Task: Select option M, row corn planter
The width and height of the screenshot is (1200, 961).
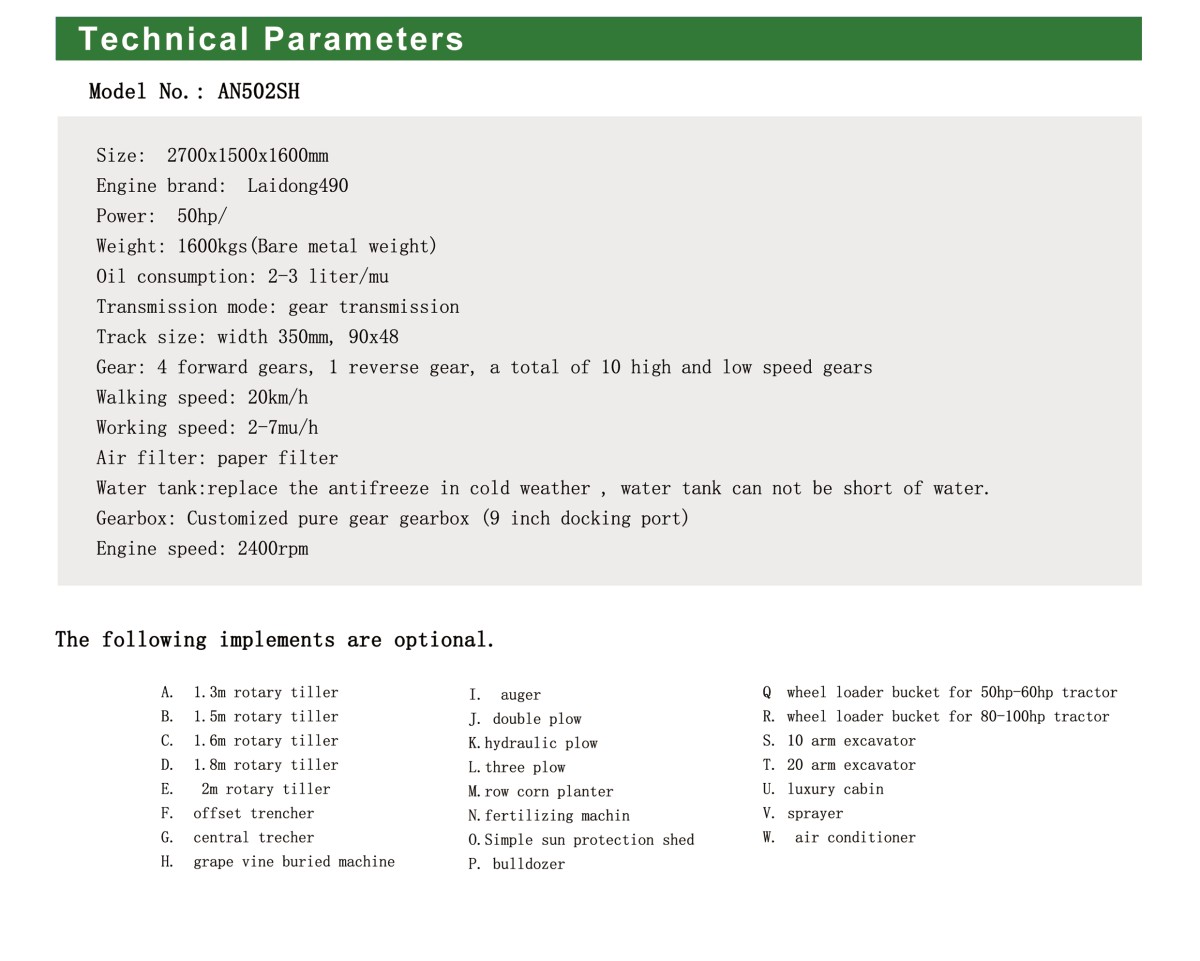Action: [548, 792]
